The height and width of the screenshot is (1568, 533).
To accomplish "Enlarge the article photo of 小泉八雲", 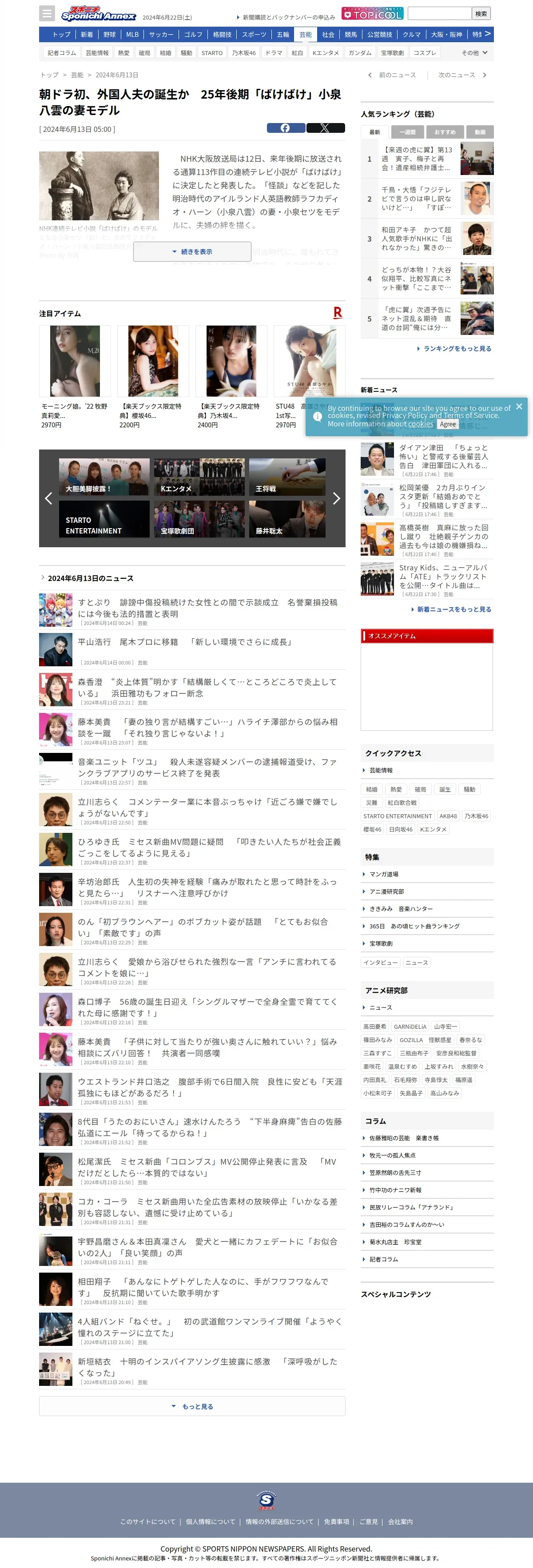I will point(99,186).
